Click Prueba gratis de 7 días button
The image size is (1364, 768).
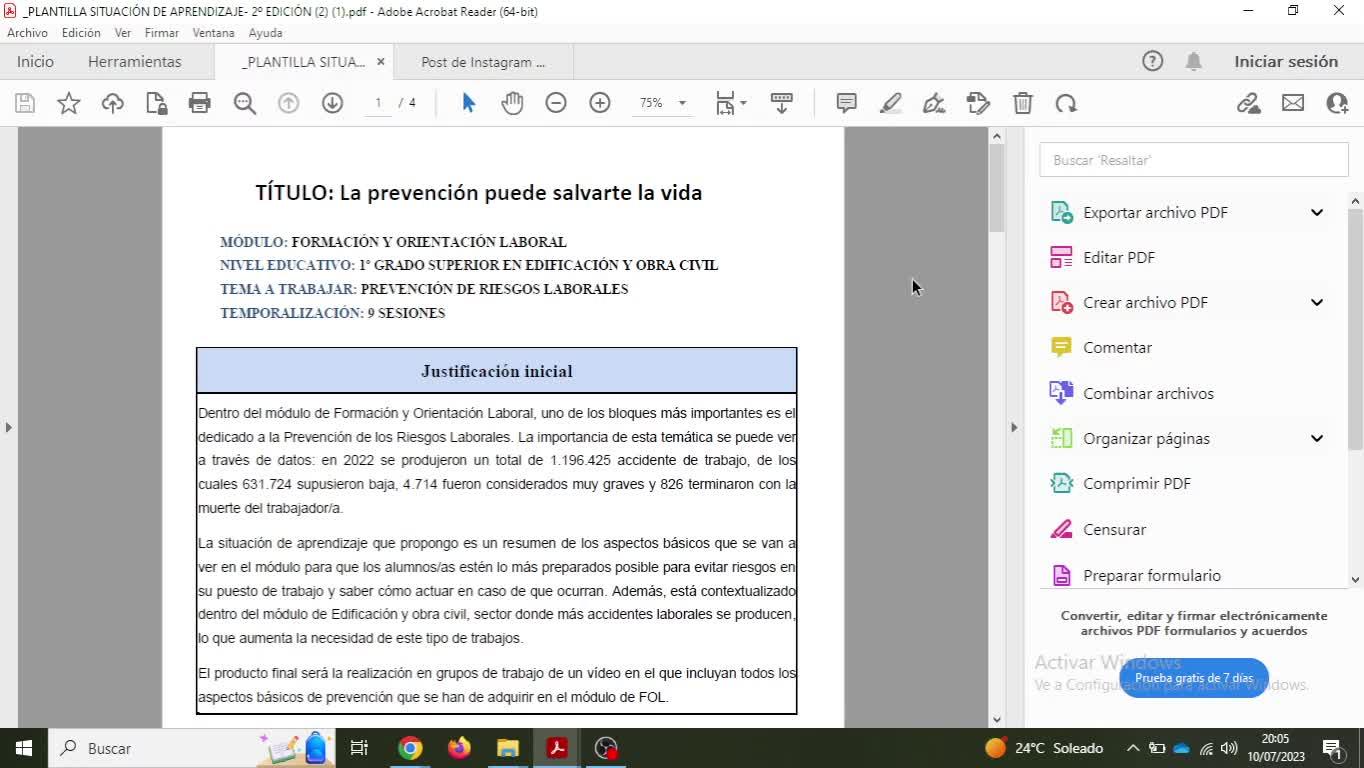(x=1193, y=678)
